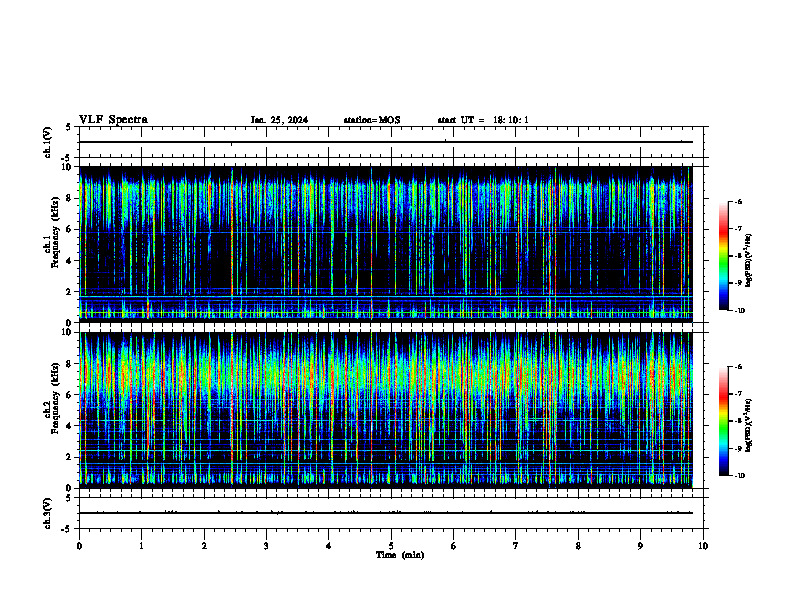Select the date text "Jan. 25, 2024"

tap(279, 120)
